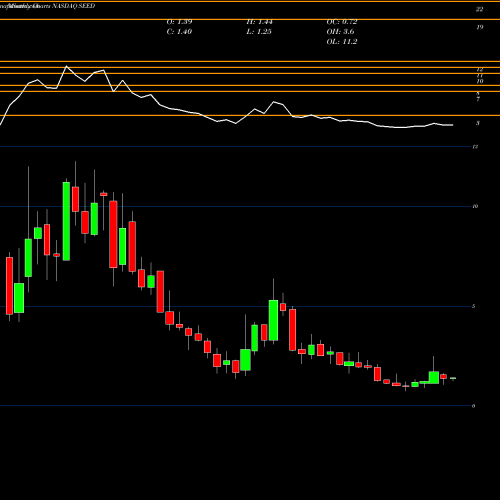The height and width of the screenshot is (500, 500).
Task: Click the 0 price axis label
Action: (x=473, y=406)
